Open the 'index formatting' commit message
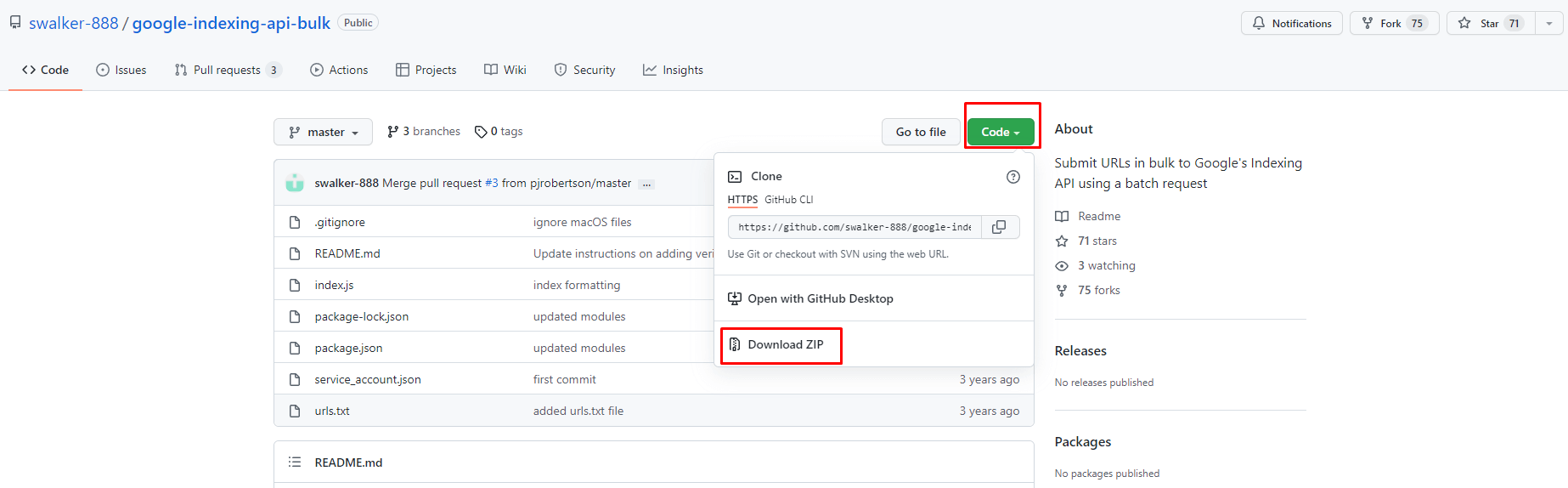1568x488 pixels. (x=577, y=285)
